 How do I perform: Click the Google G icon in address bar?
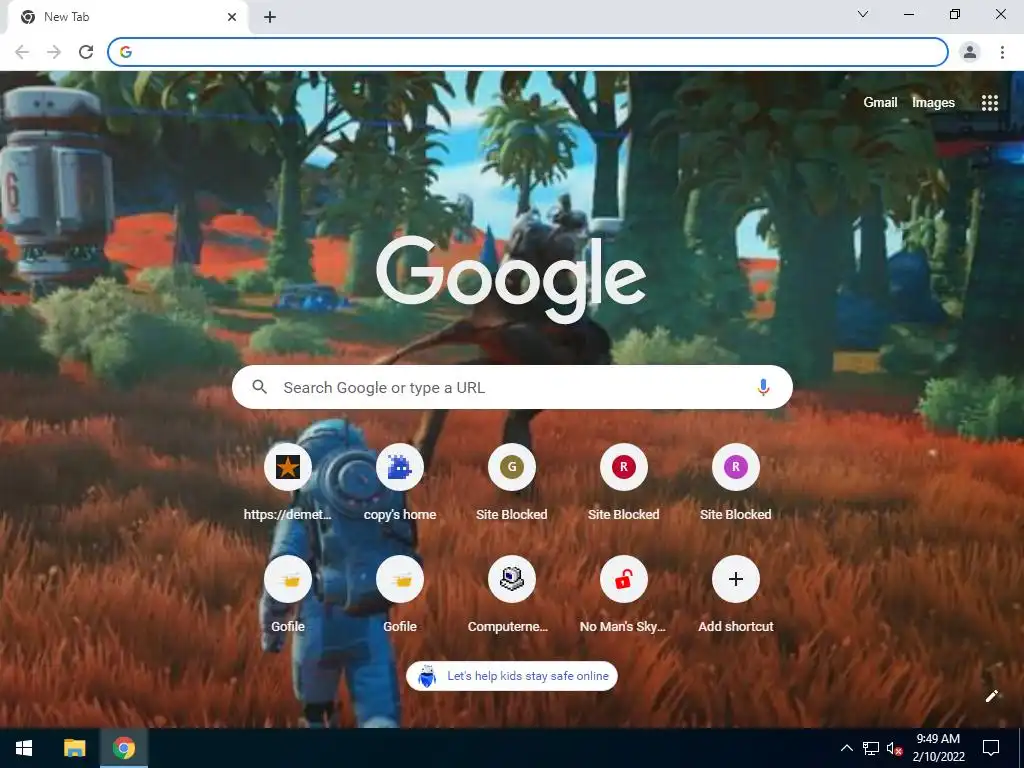[126, 52]
